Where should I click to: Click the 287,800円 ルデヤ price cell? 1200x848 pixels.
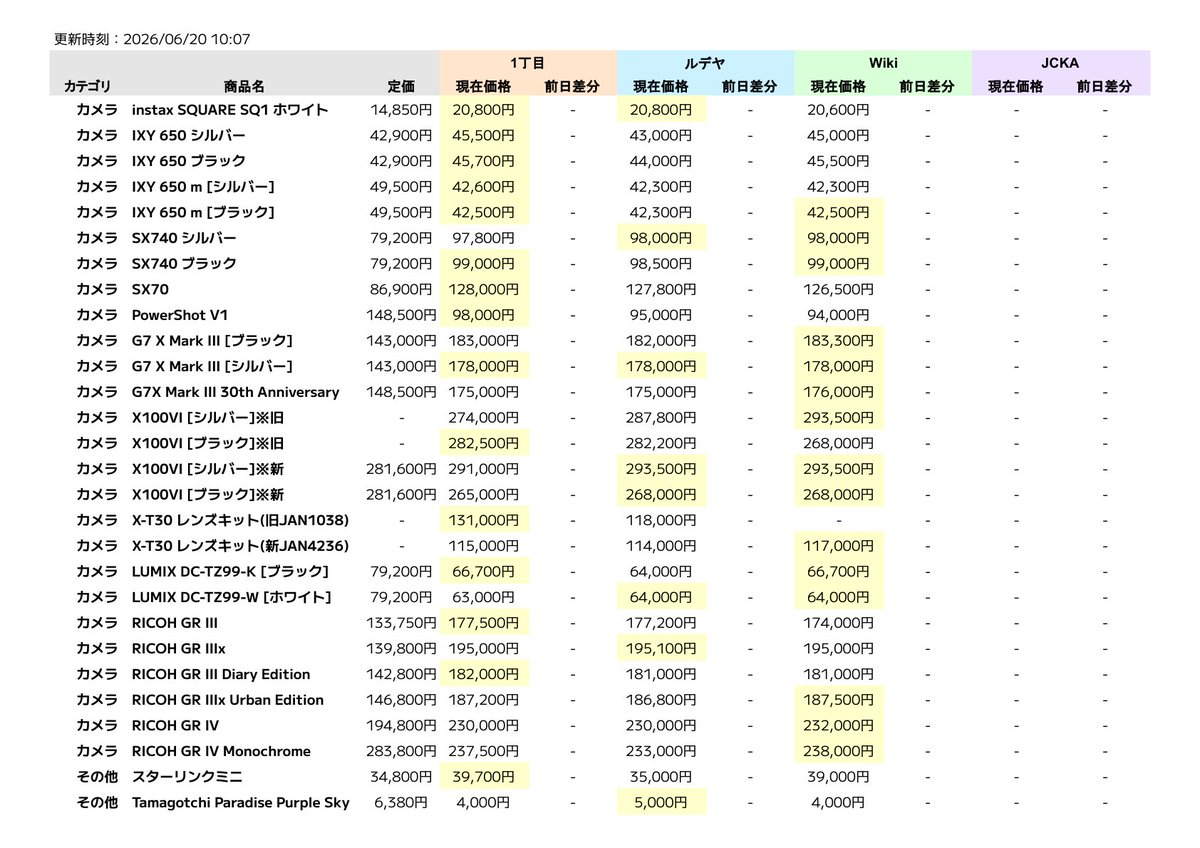coord(661,417)
